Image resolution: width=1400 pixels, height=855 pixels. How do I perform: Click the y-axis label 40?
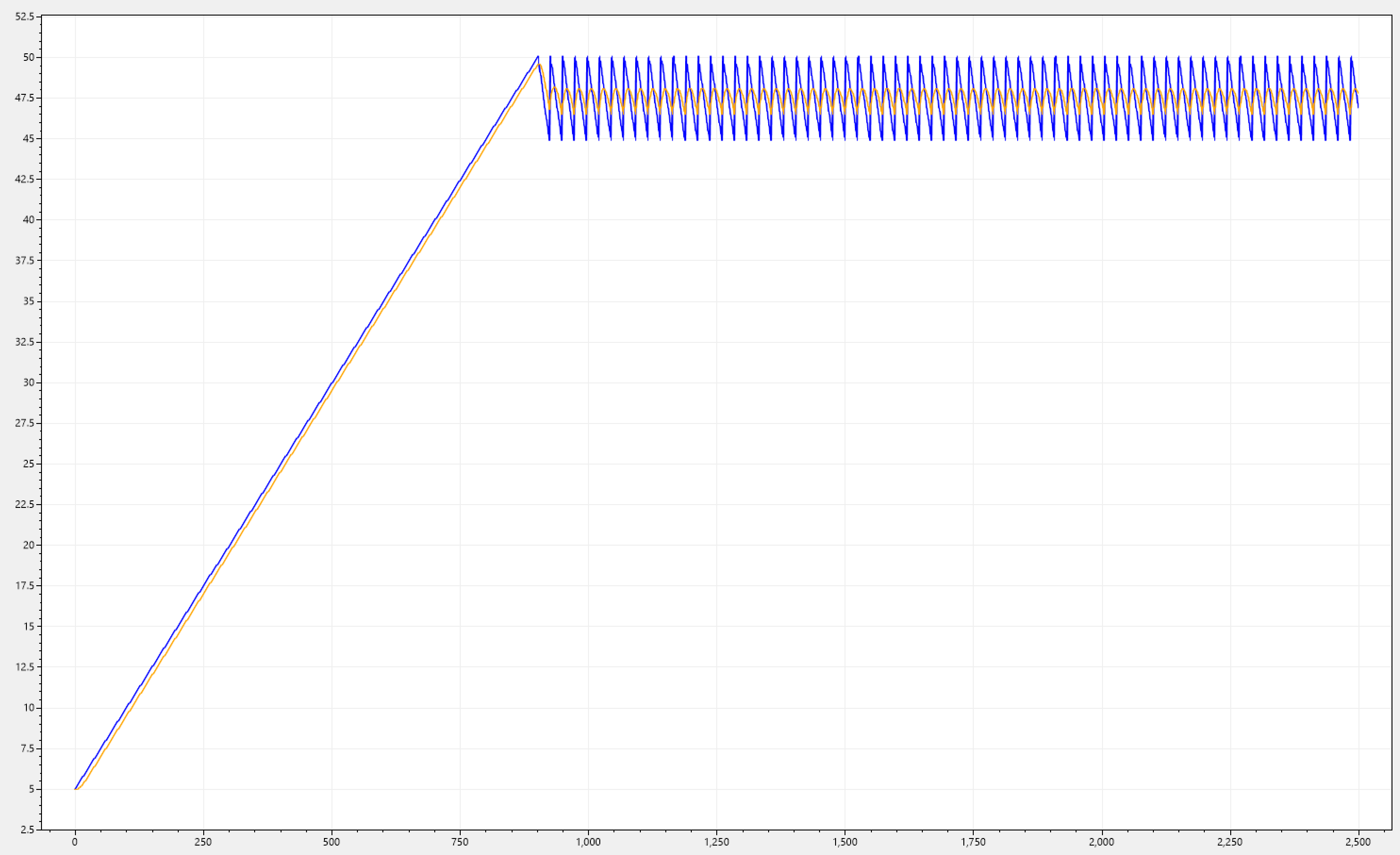click(28, 220)
